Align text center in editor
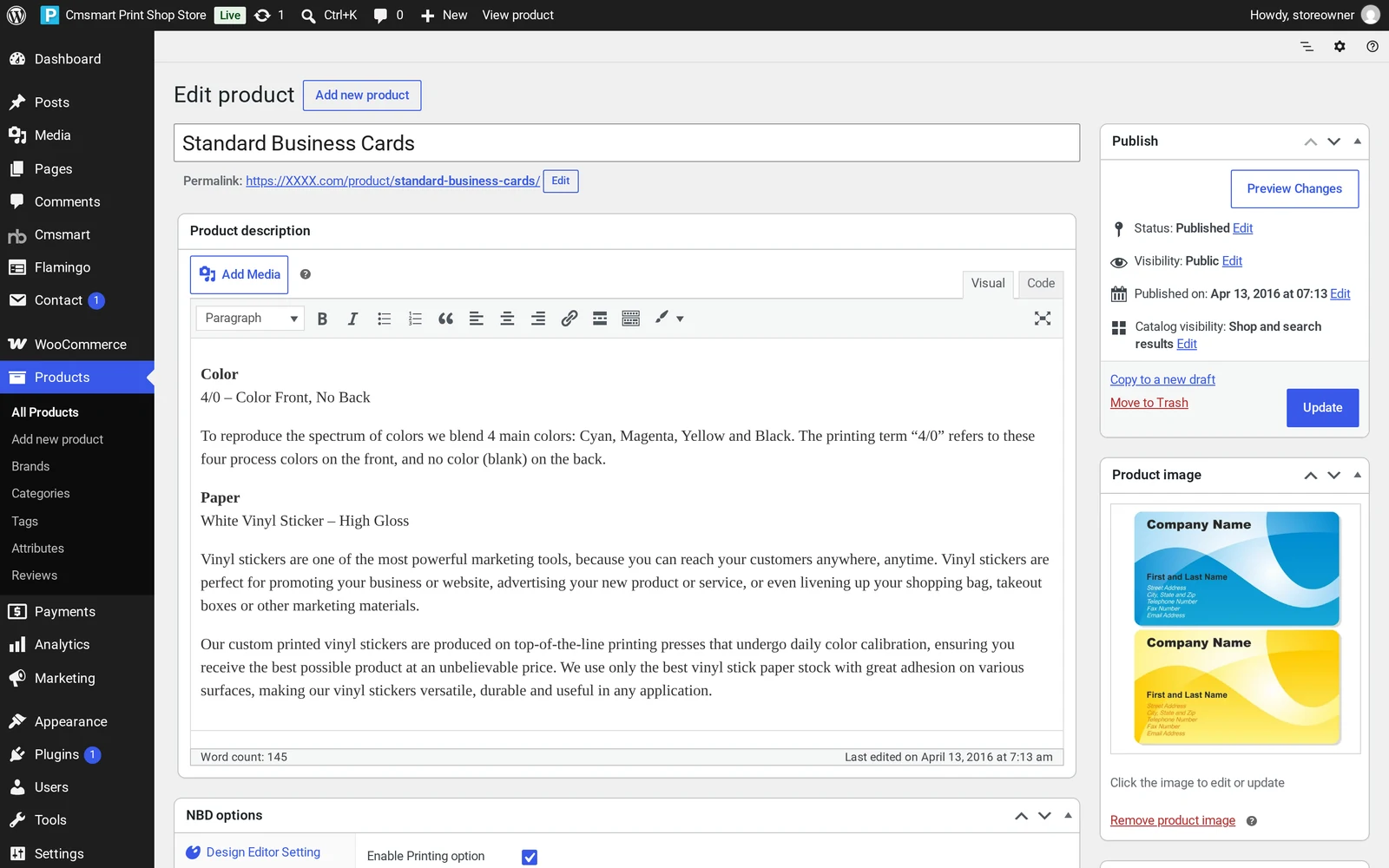The image size is (1389, 868). click(x=507, y=319)
